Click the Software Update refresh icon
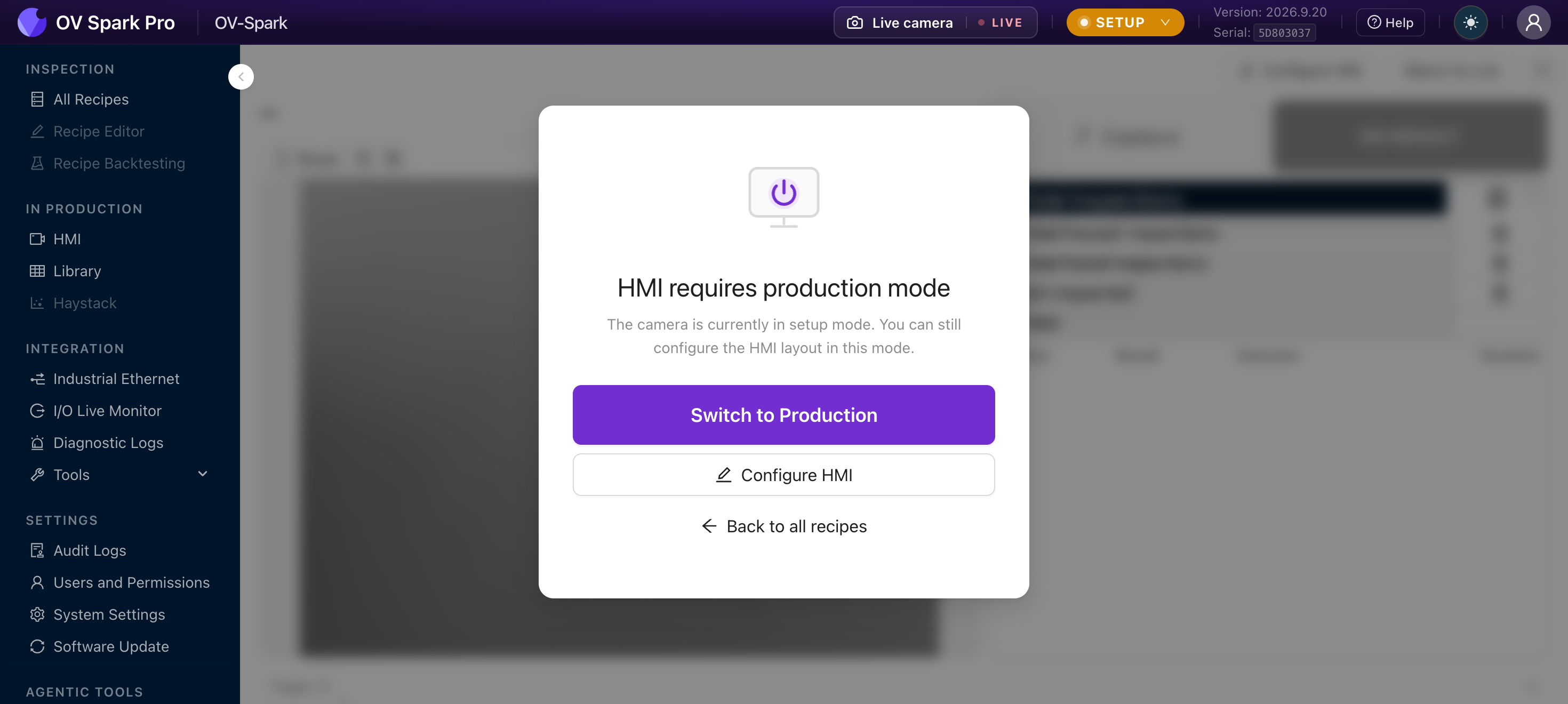Image resolution: width=1568 pixels, height=704 pixels. (37, 647)
